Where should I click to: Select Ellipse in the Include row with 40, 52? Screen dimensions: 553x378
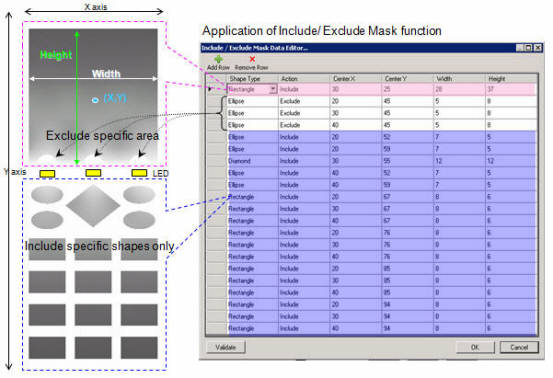coord(253,173)
